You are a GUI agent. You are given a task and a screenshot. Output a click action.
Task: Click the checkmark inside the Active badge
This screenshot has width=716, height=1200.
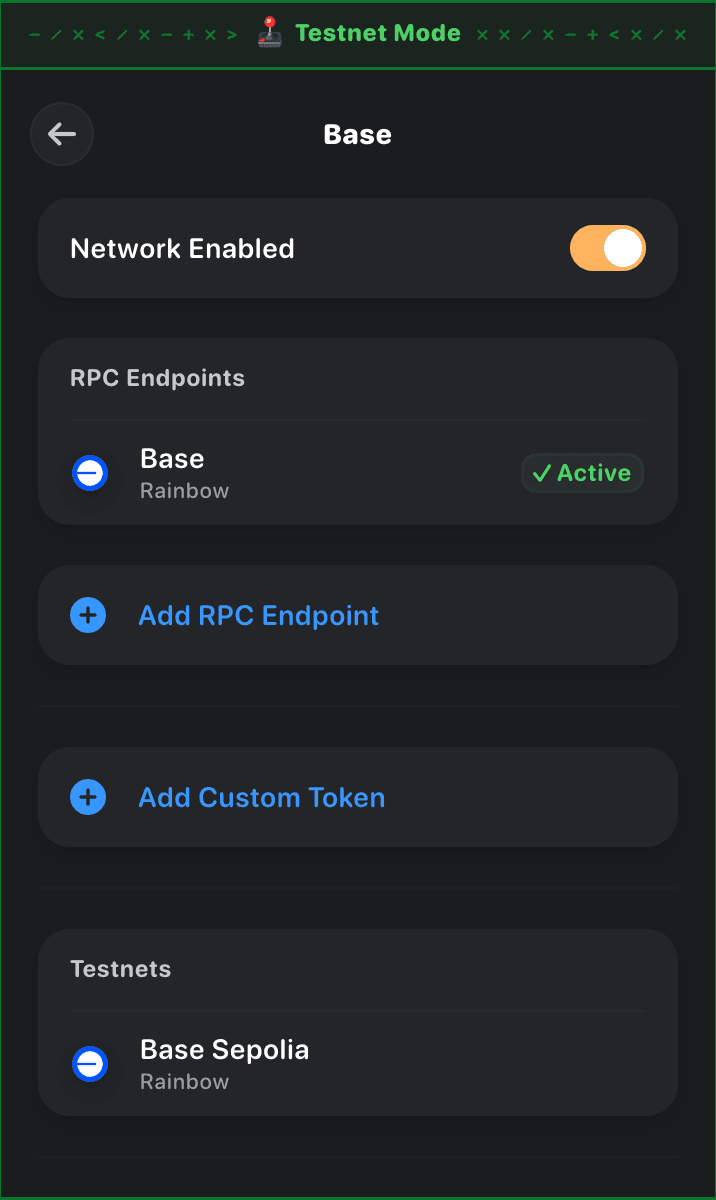[x=544, y=472]
